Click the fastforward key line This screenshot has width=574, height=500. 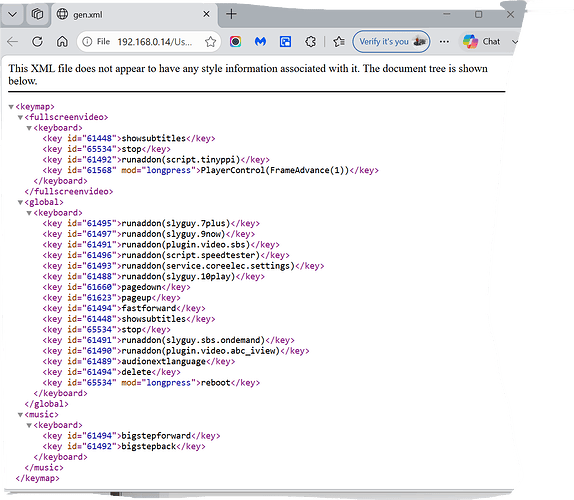point(124,308)
